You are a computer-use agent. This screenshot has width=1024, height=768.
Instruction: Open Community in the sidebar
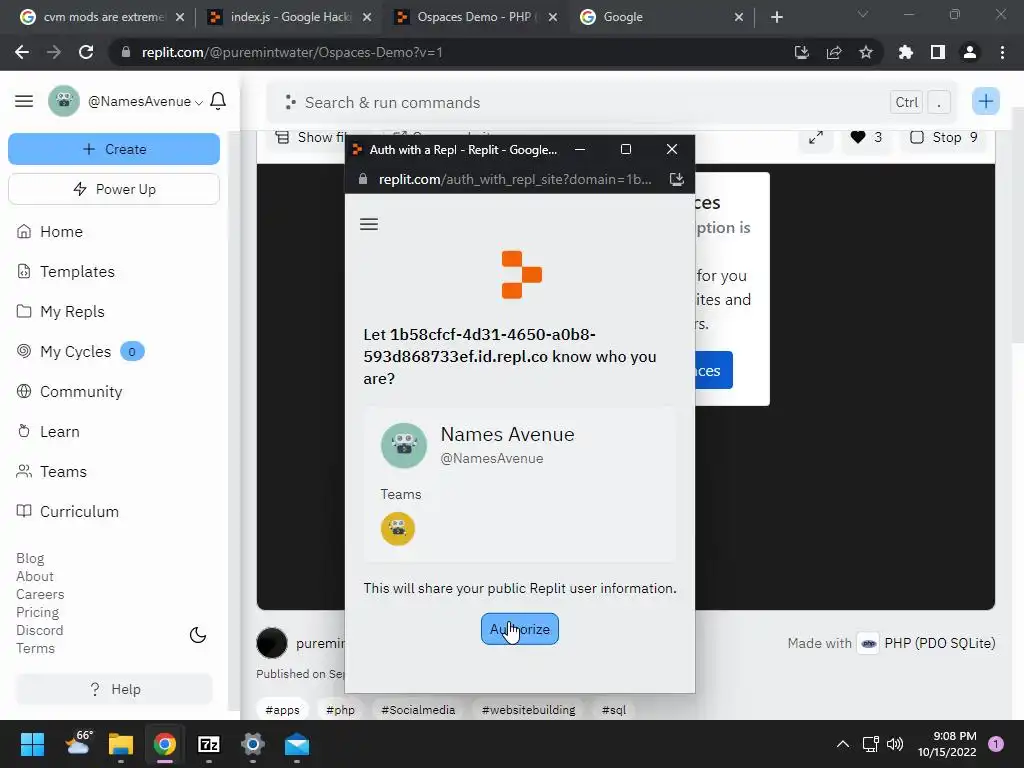pos(69,391)
